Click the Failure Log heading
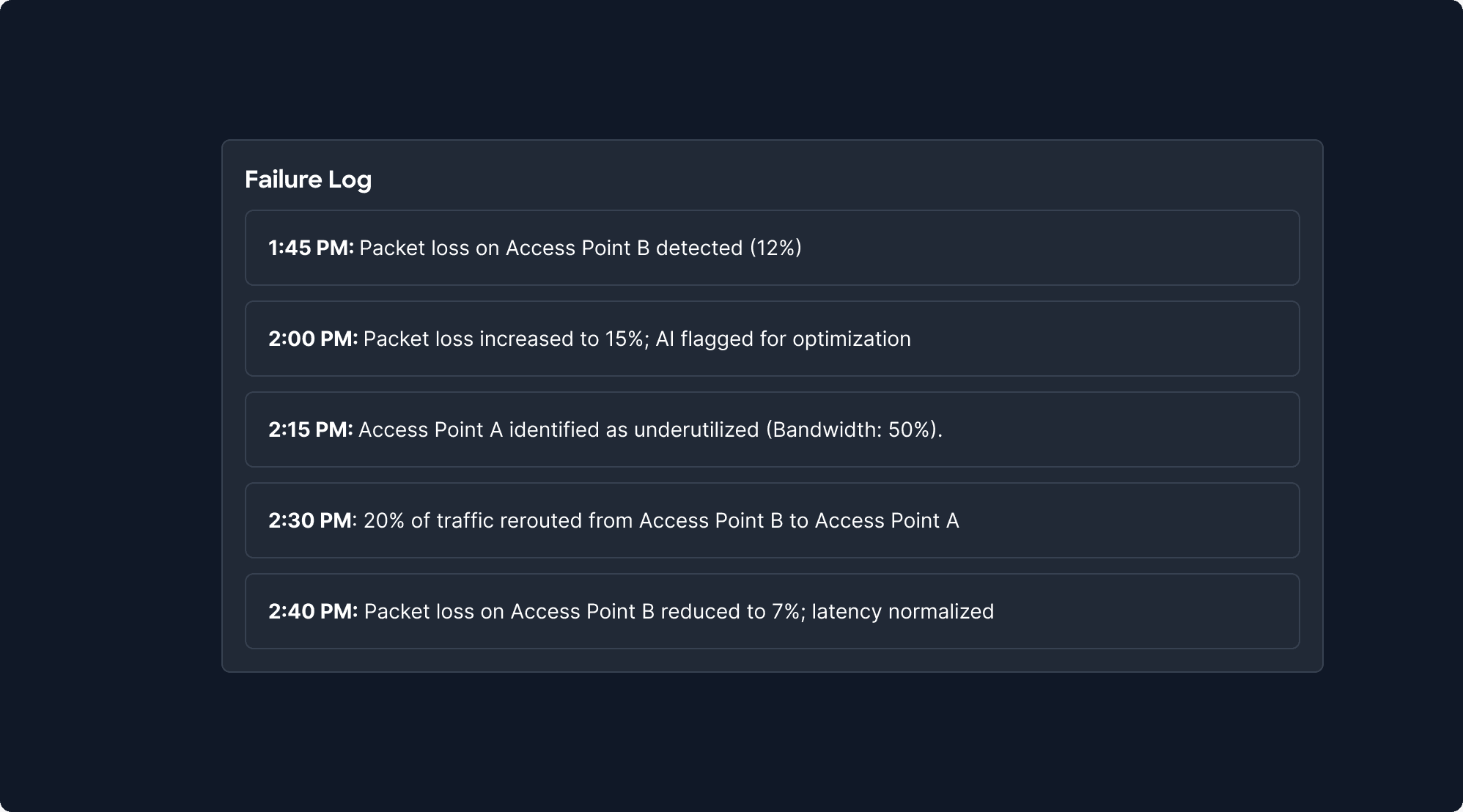Screen dimensions: 1463x812 pos(308,180)
